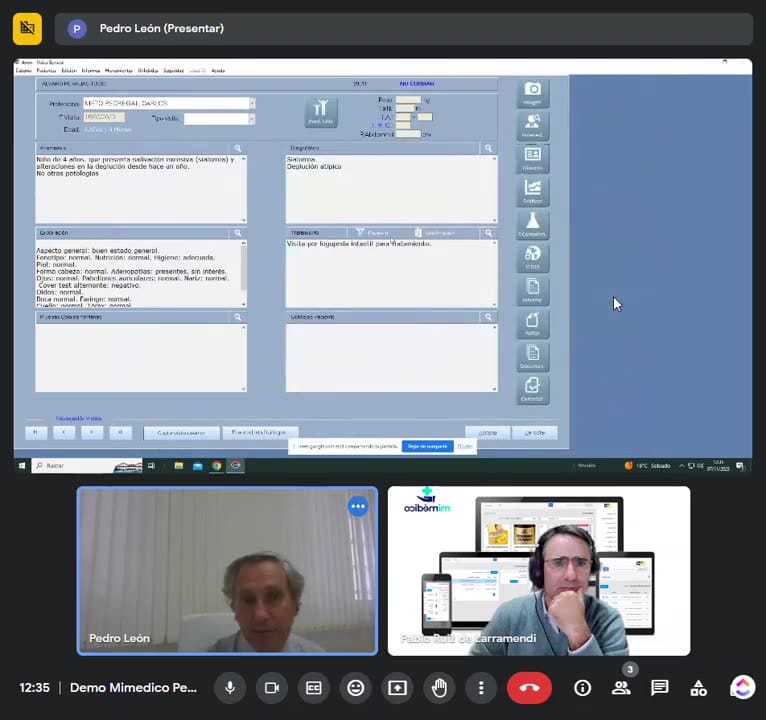This screenshot has height=720, width=766.
Task: Open more options three-dot menu
Action: tap(481, 688)
